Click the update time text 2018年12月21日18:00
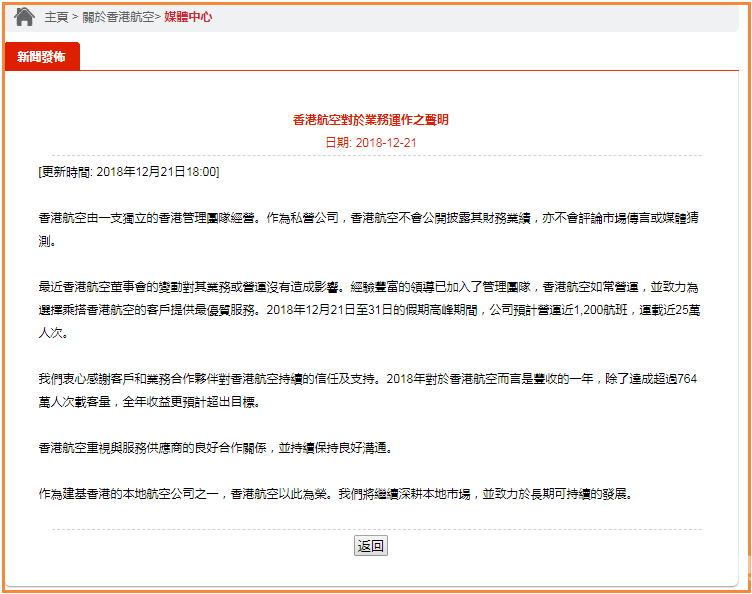The width and height of the screenshot is (752, 594). 156,172
